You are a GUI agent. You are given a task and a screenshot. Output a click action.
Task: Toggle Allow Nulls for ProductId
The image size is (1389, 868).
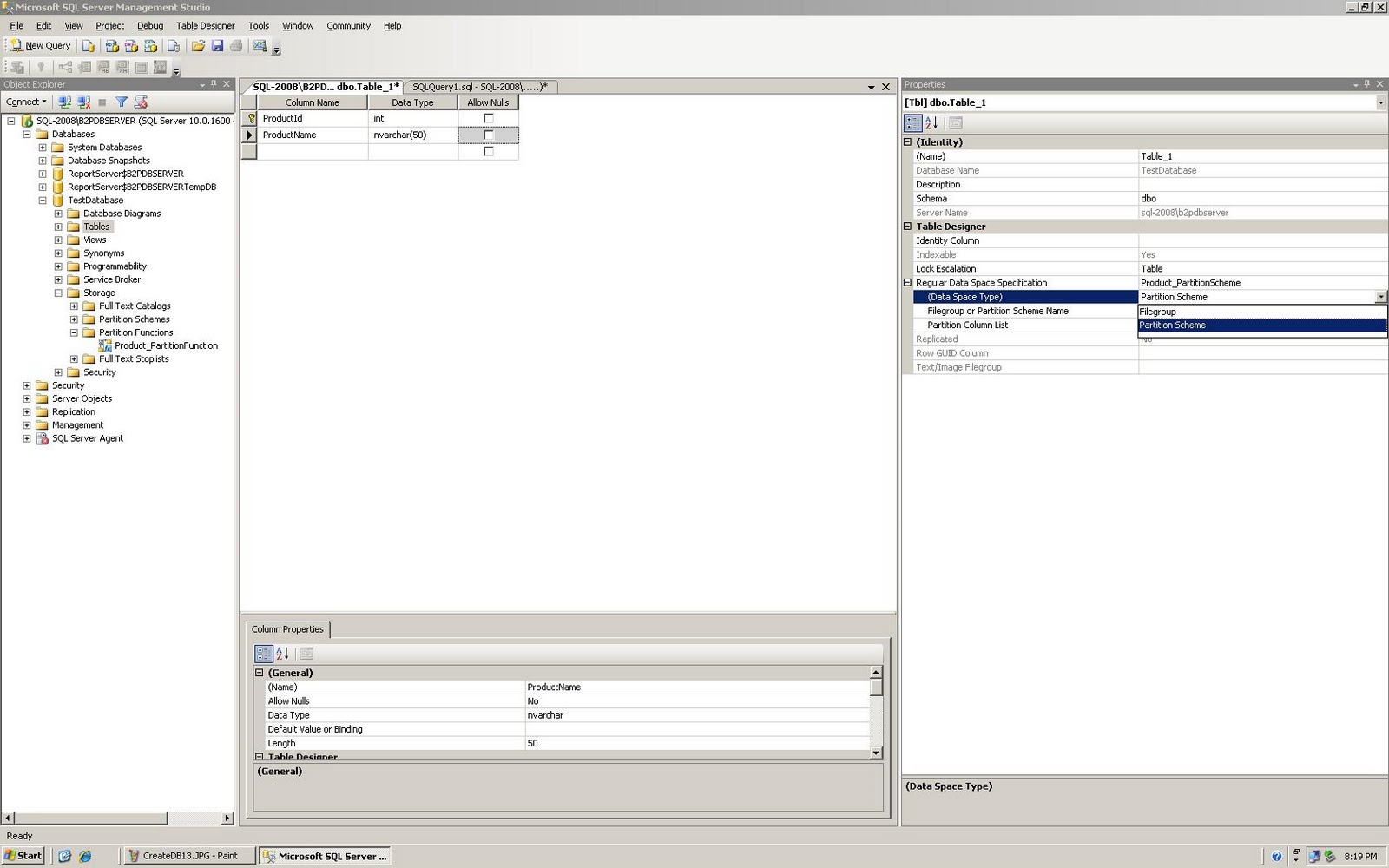click(488, 118)
